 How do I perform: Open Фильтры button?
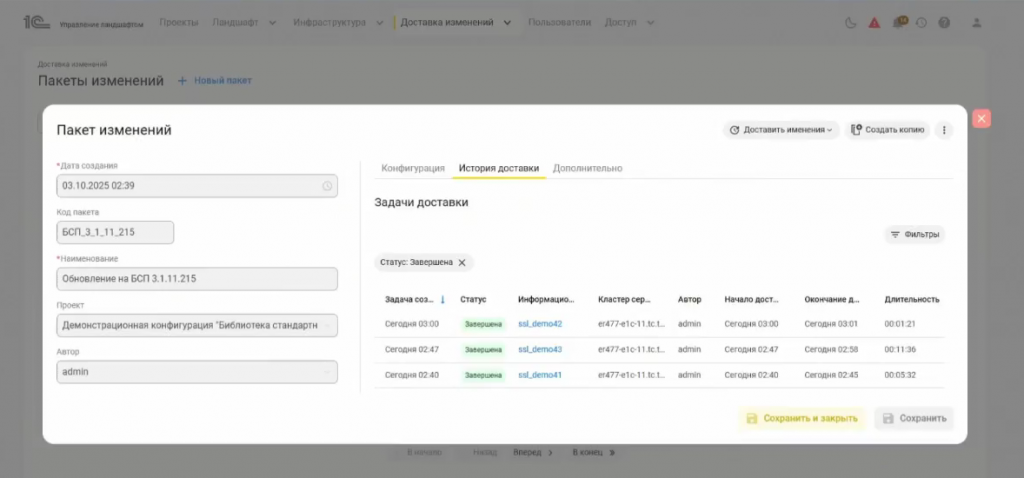coord(914,234)
